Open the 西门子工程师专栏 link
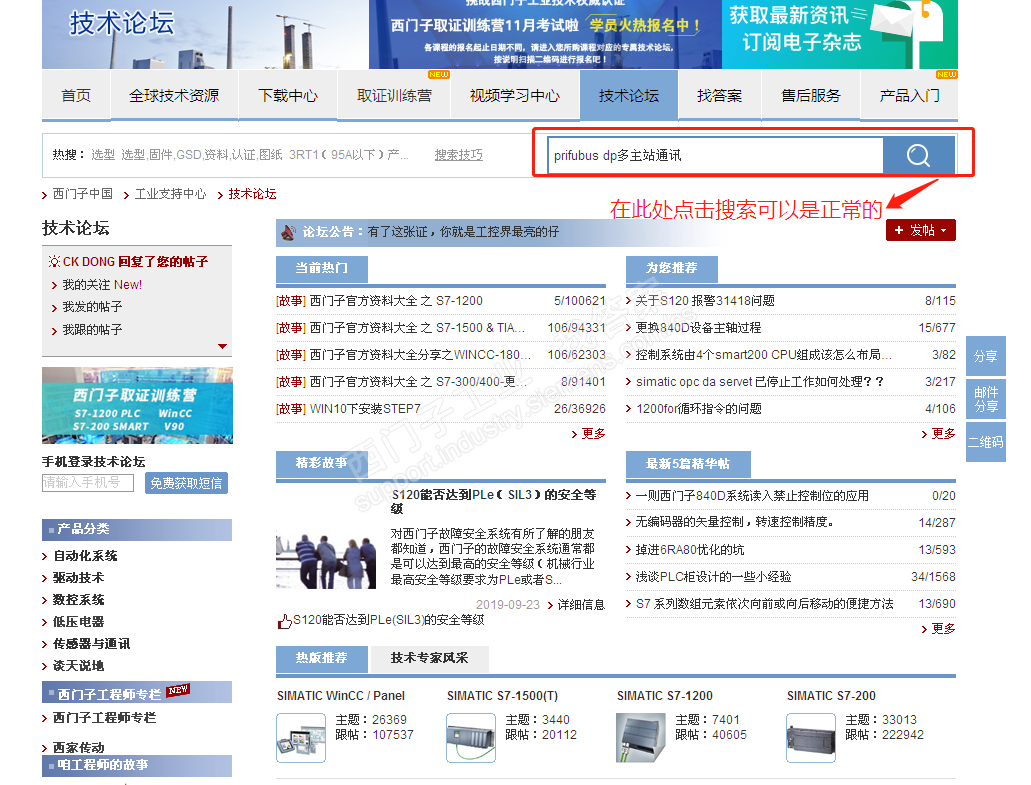Image resolution: width=1031 pixels, height=785 pixels. tap(105, 718)
